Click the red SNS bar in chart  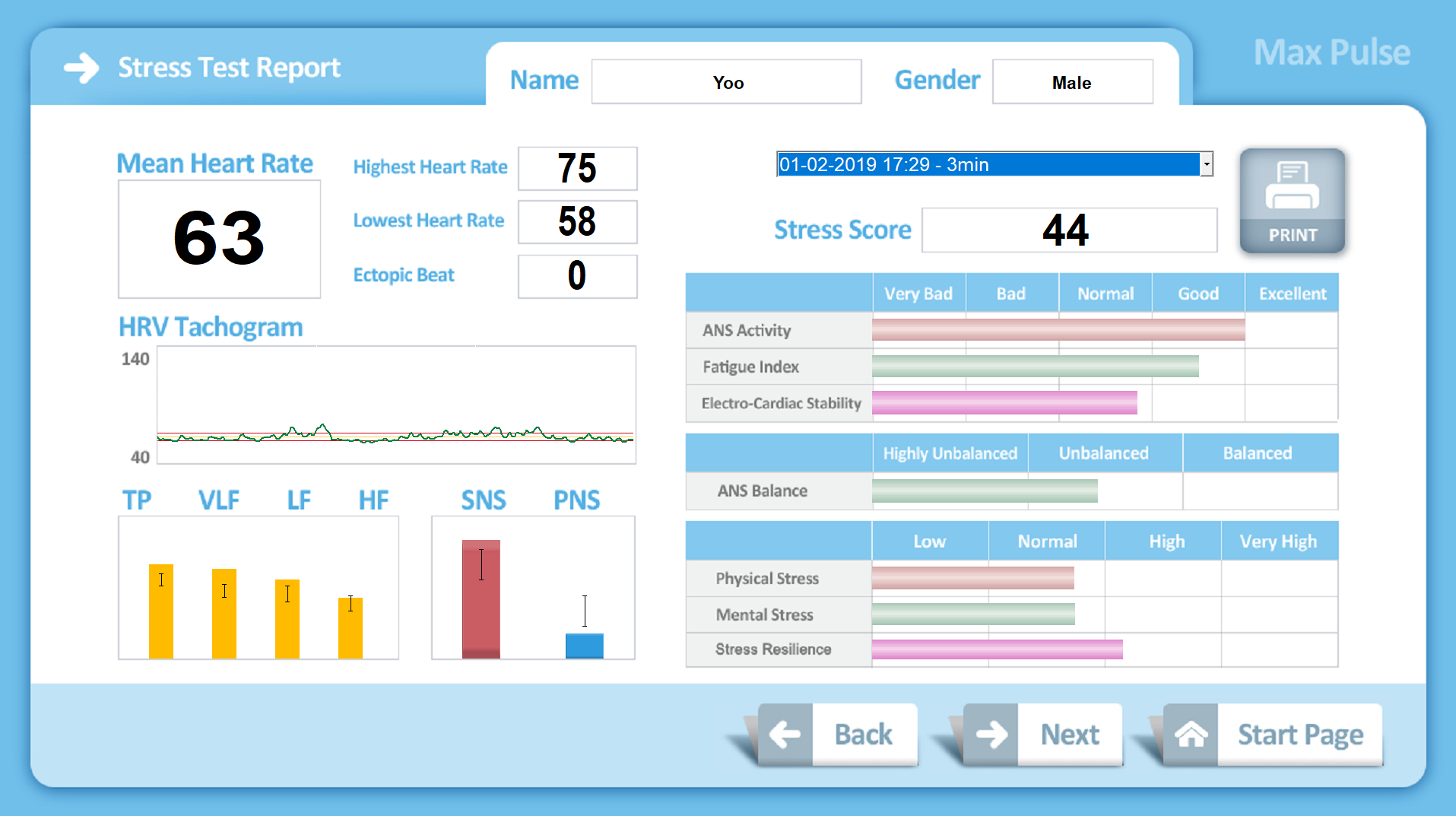click(481, 601)
